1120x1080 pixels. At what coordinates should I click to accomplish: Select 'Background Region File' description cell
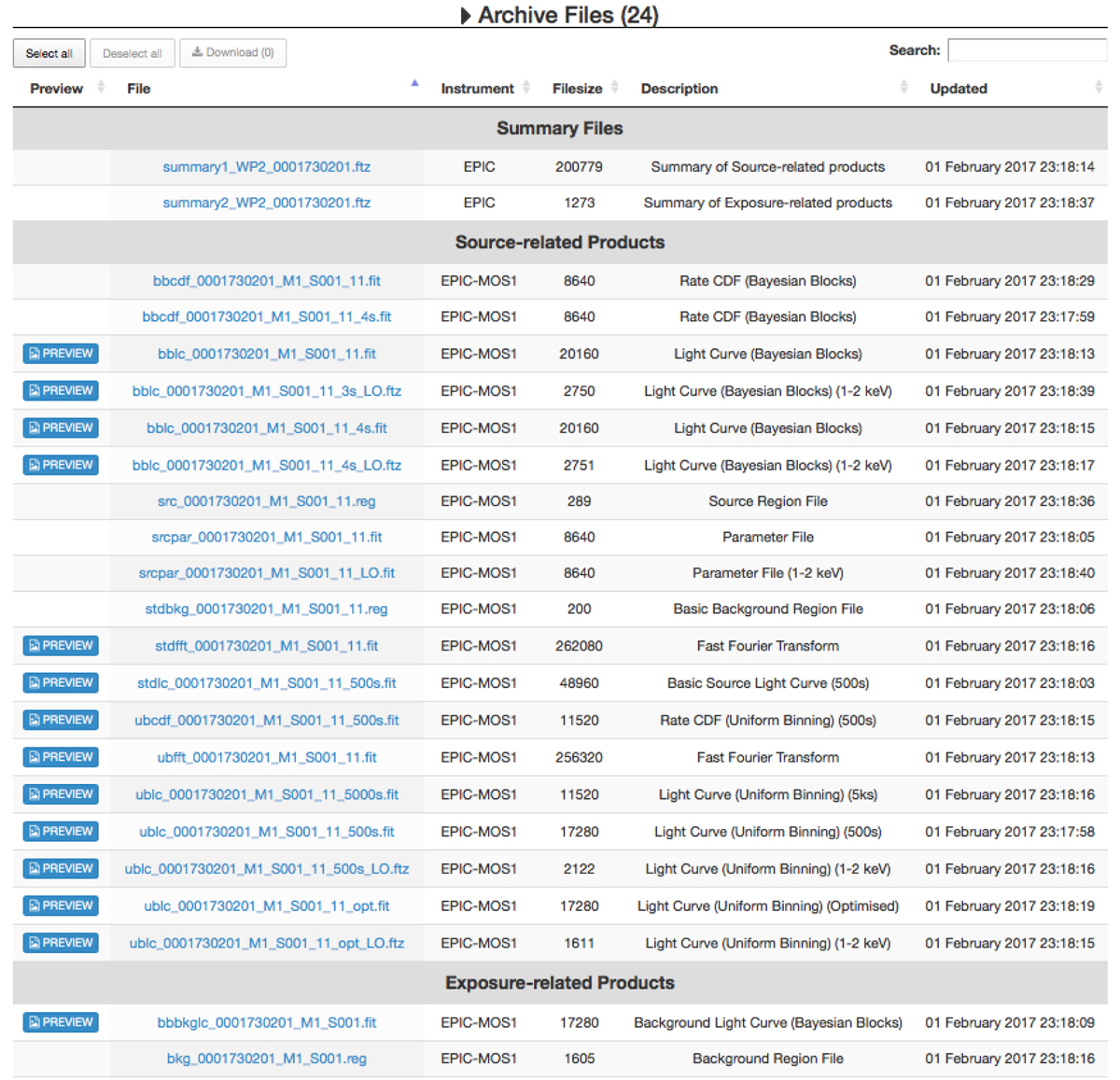click(x=768, y=1059)
